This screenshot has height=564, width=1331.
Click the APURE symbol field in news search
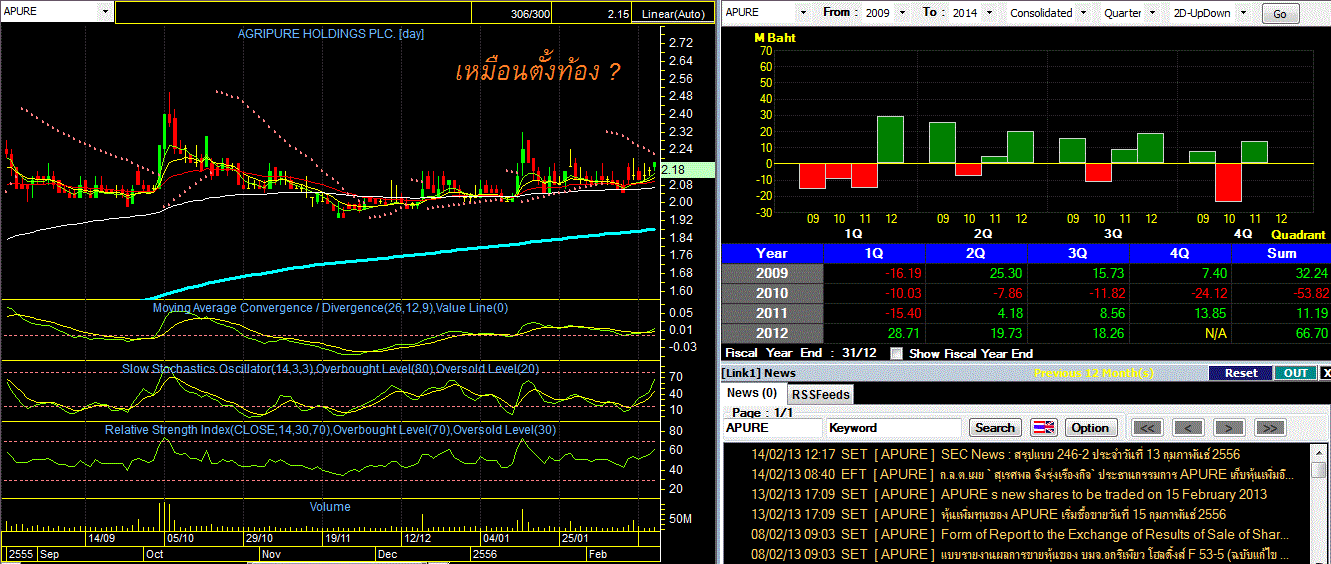click(x=773, y=427)
